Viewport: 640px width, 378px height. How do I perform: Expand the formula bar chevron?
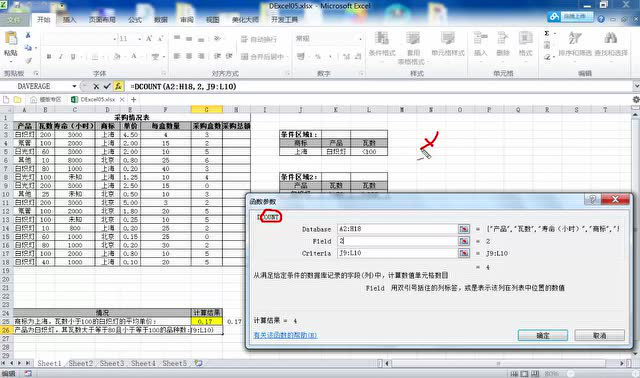[636, 86]
